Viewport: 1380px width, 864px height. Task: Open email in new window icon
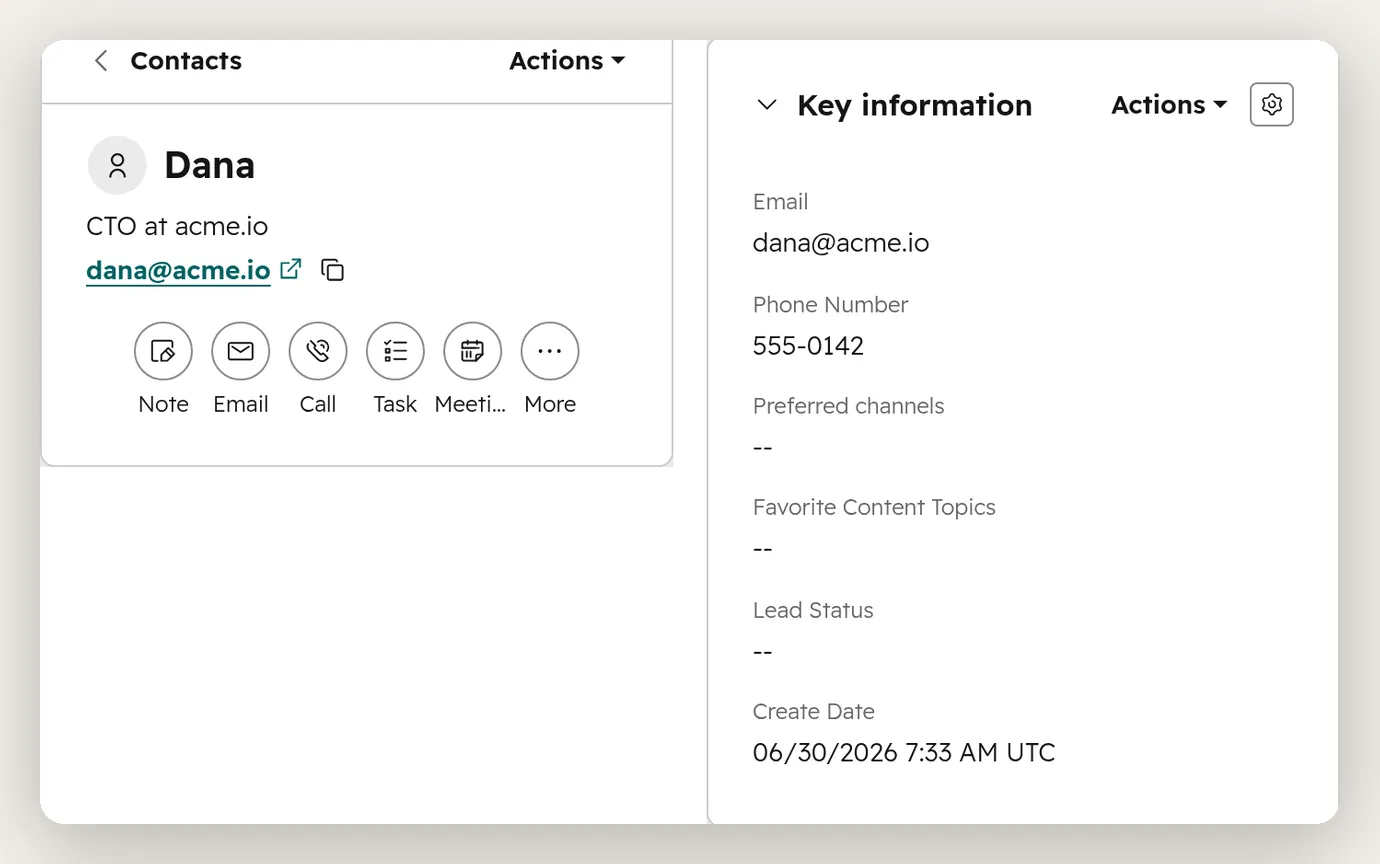pyautogui.click(x=290, y=269)
